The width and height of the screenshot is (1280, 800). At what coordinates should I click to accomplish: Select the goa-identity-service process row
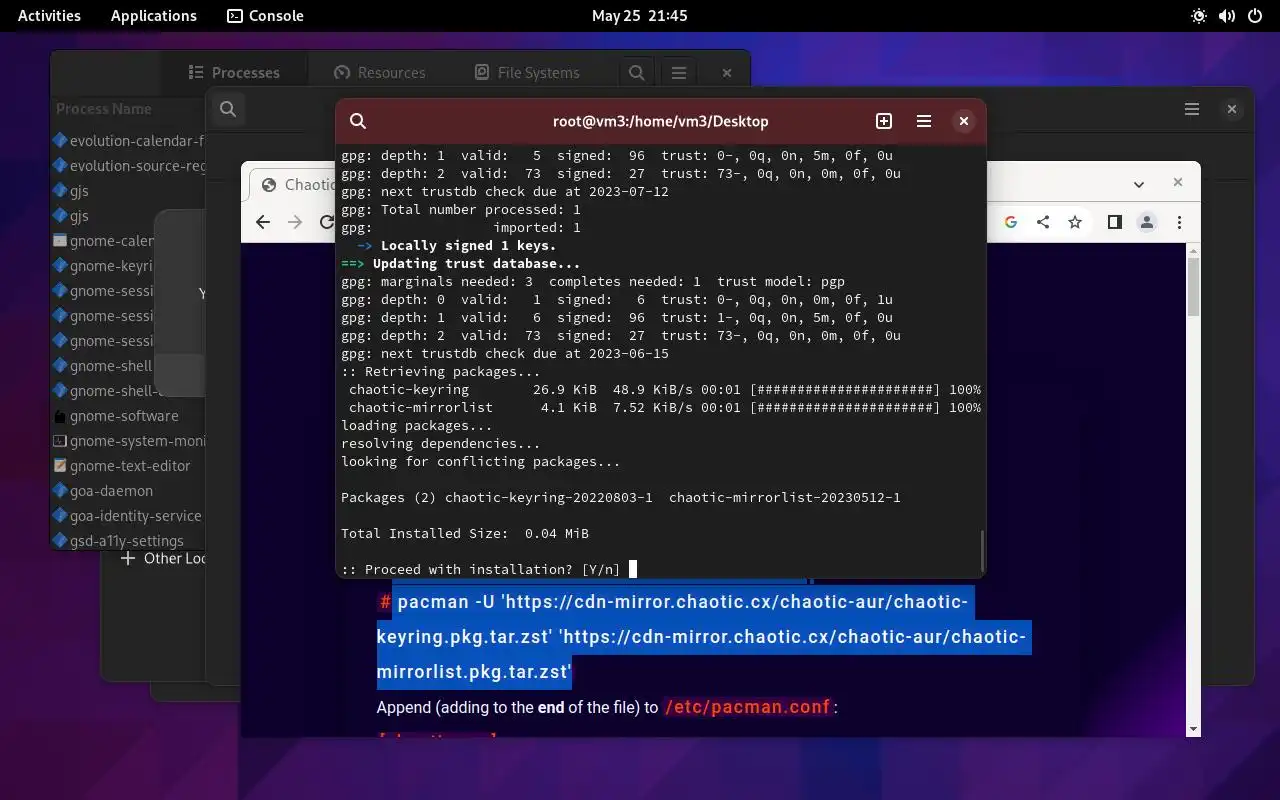tap(128, 516)
